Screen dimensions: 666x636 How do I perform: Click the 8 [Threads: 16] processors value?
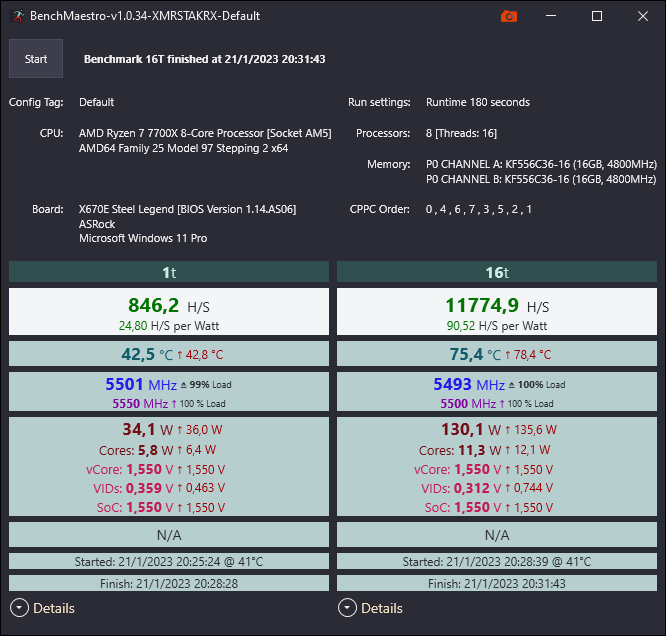tap(461, 133)
